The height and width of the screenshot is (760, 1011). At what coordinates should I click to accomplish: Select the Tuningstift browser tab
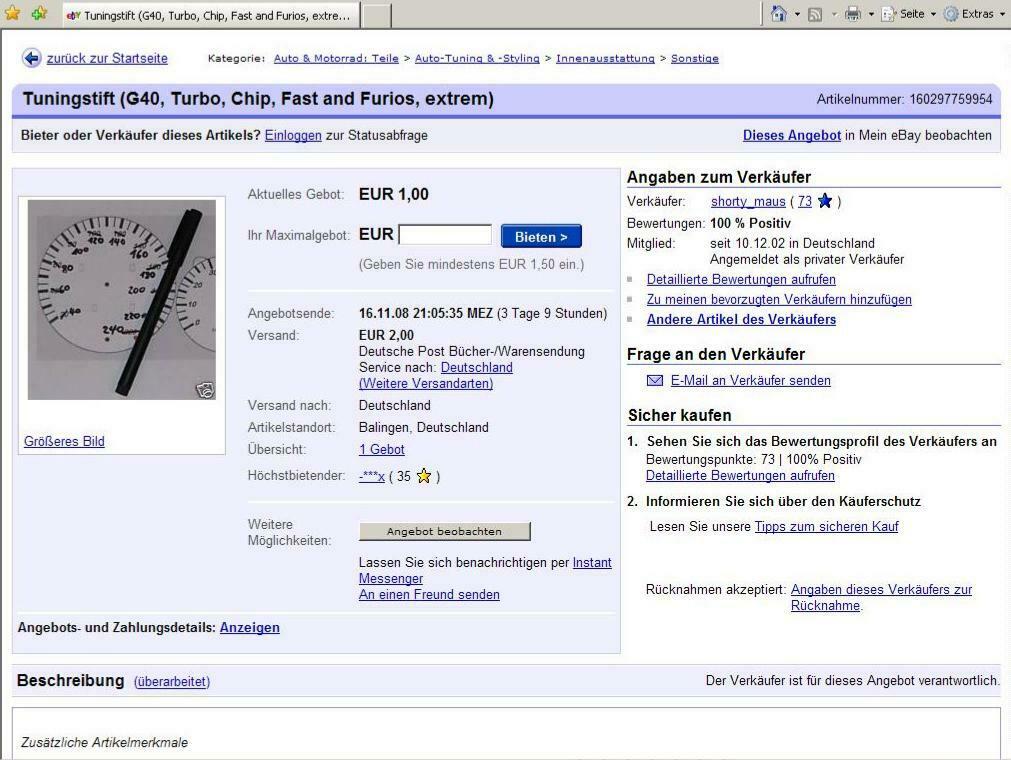tap(208, 16)
